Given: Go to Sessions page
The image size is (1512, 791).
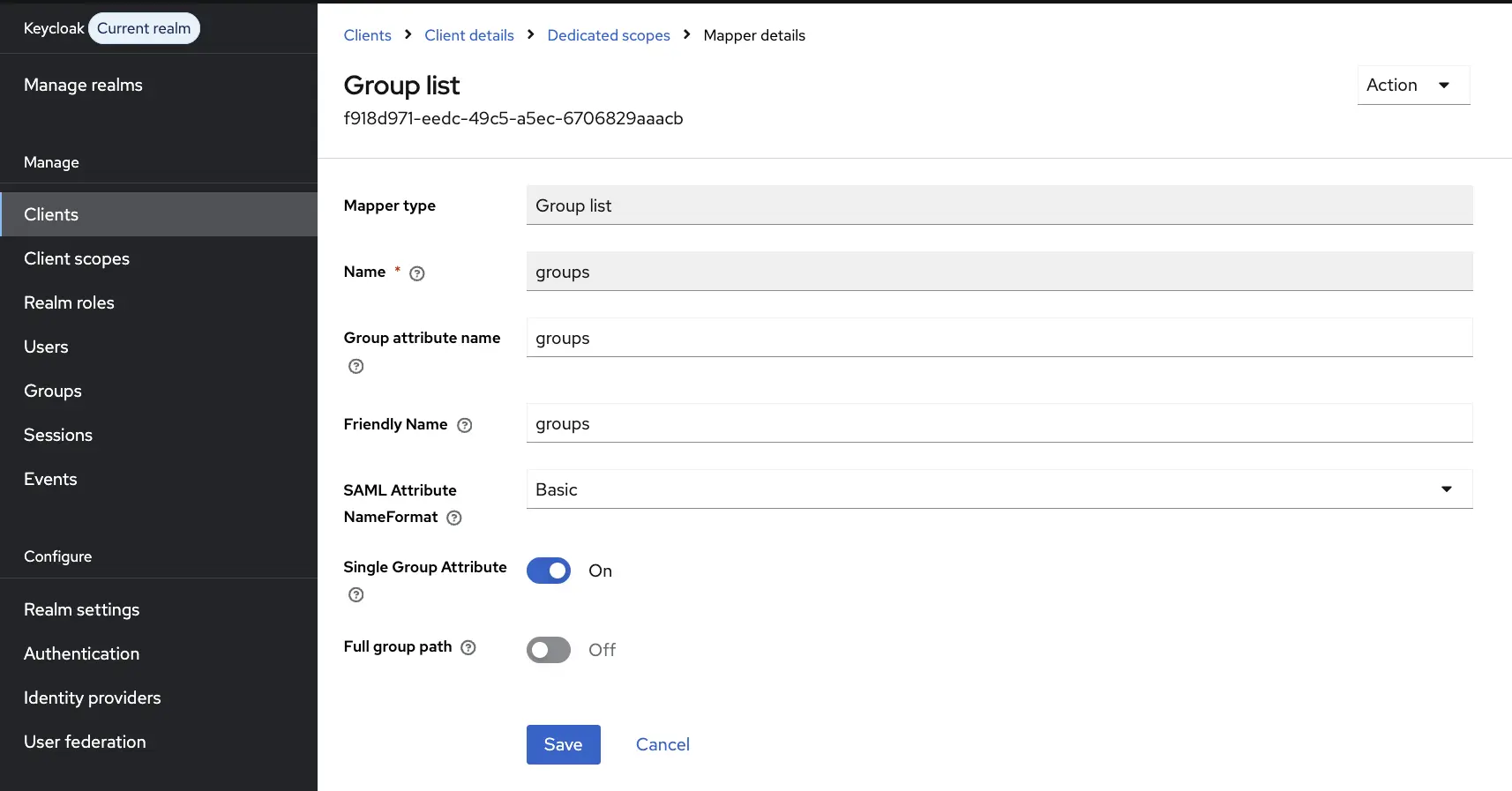Looking at the screenshot, I should click(159, 435).
